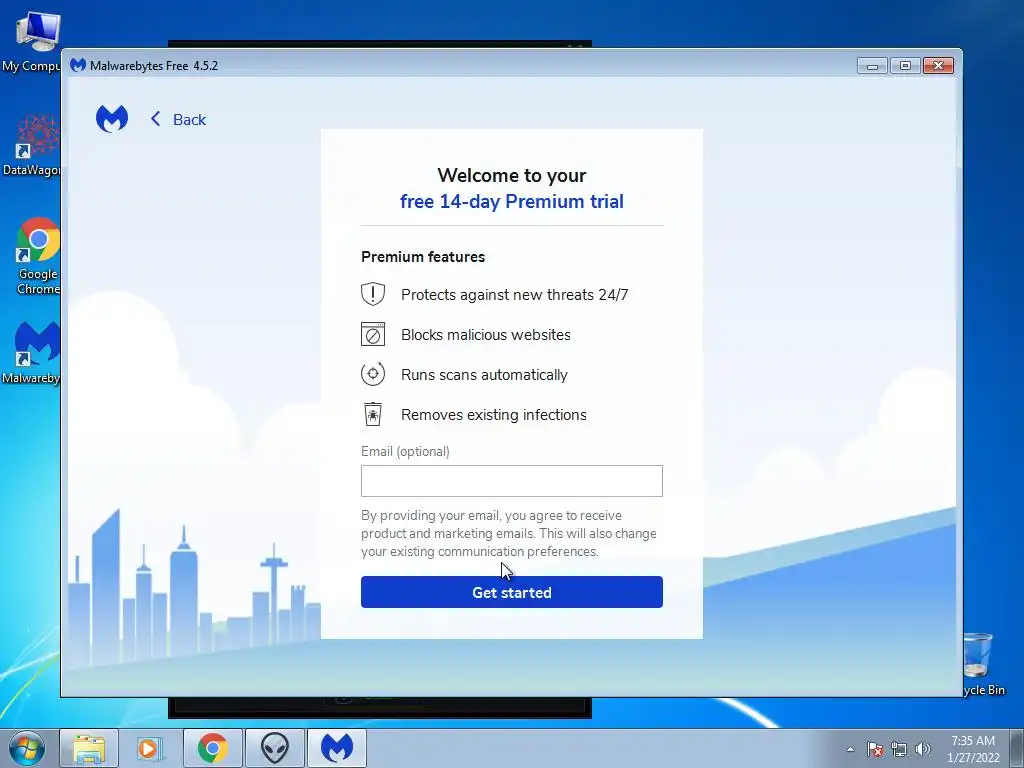Click the shield icon for threat protection
This screenshot has height=768, width=1024.
(373, 294)
